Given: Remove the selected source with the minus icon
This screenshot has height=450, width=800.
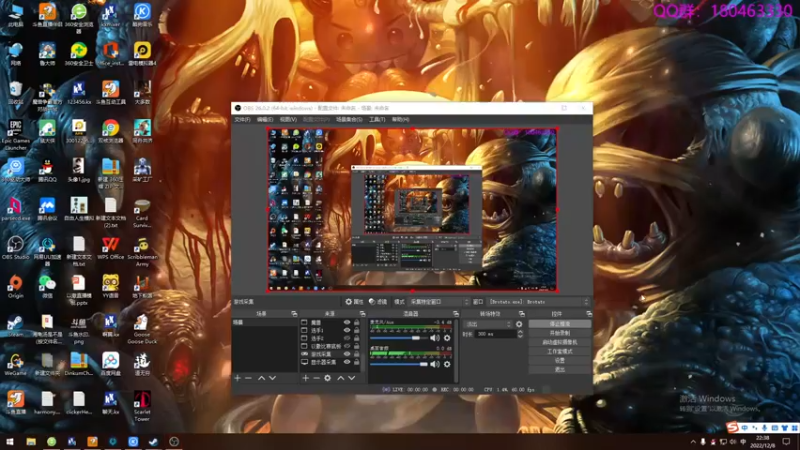Looking at the screenshot, I should 316,378.
